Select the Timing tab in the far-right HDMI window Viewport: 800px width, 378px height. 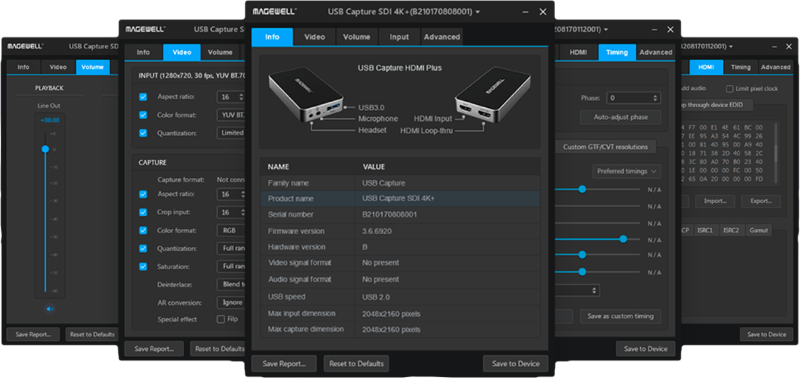(x=740, y=67)
